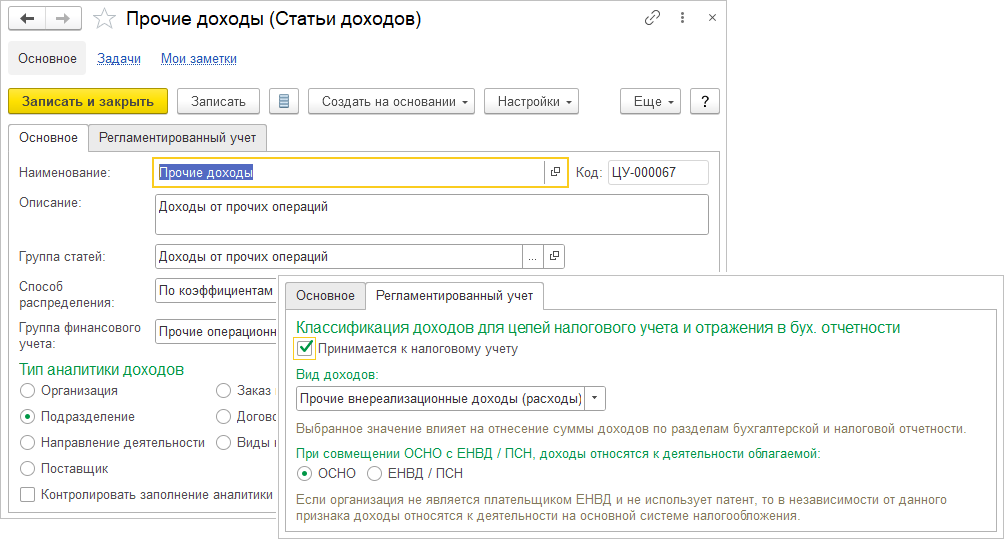The width and height of the screenshot is (1007, 542).
Task: Open the Наименование field expand icon
Action: 555,172
